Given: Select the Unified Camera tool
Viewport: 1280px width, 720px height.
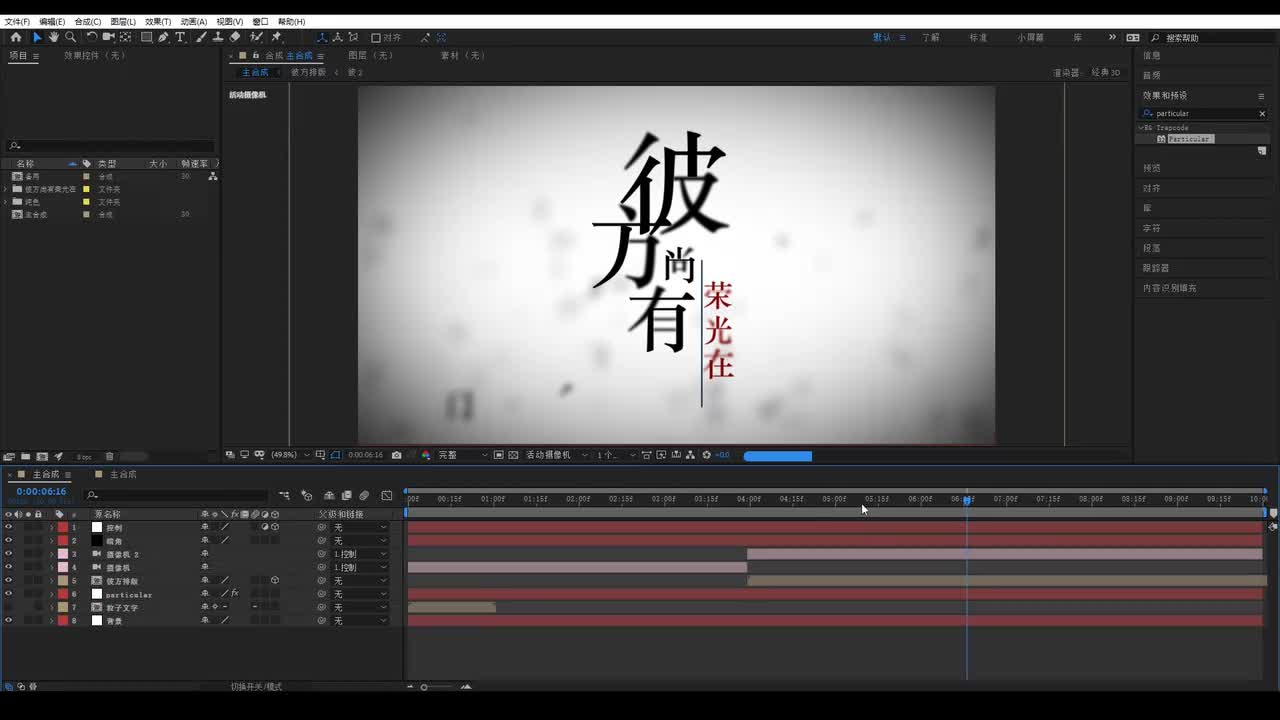Looking at the screenshot, I should pos(109,37).
